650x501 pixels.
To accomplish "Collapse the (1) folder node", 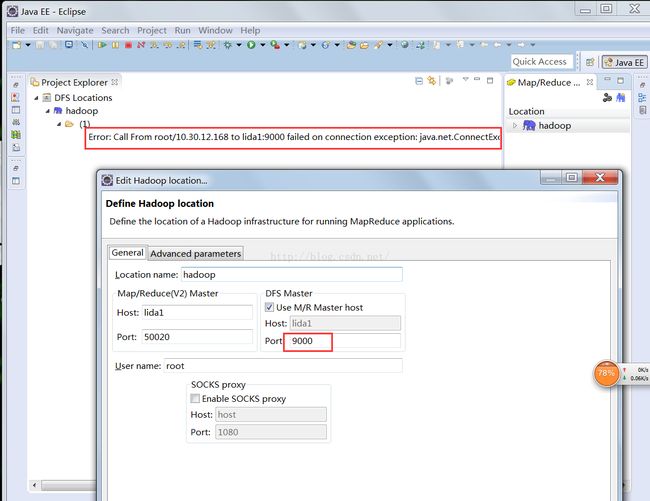I will point(59,123).
